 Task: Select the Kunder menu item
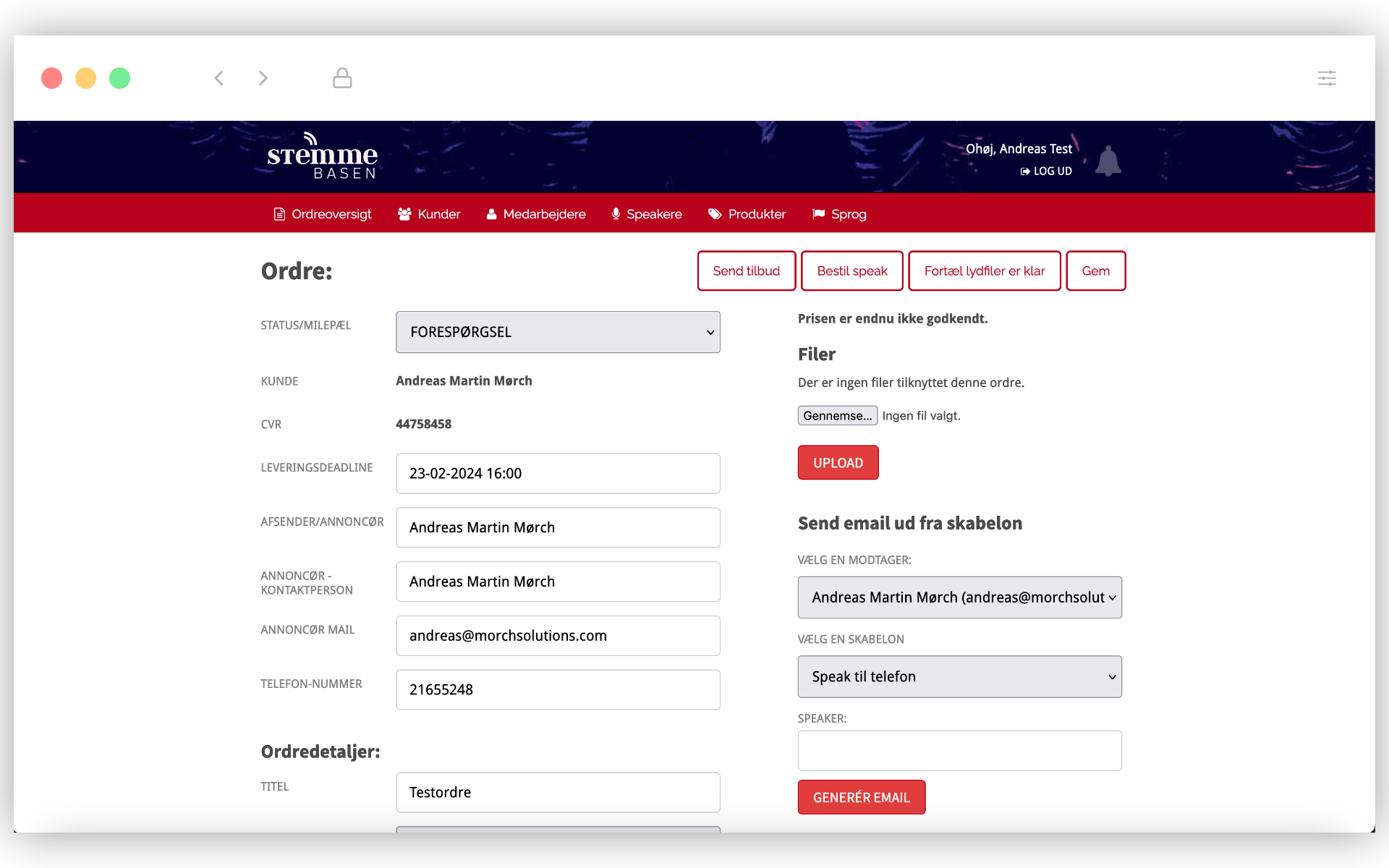click(438, 214)
